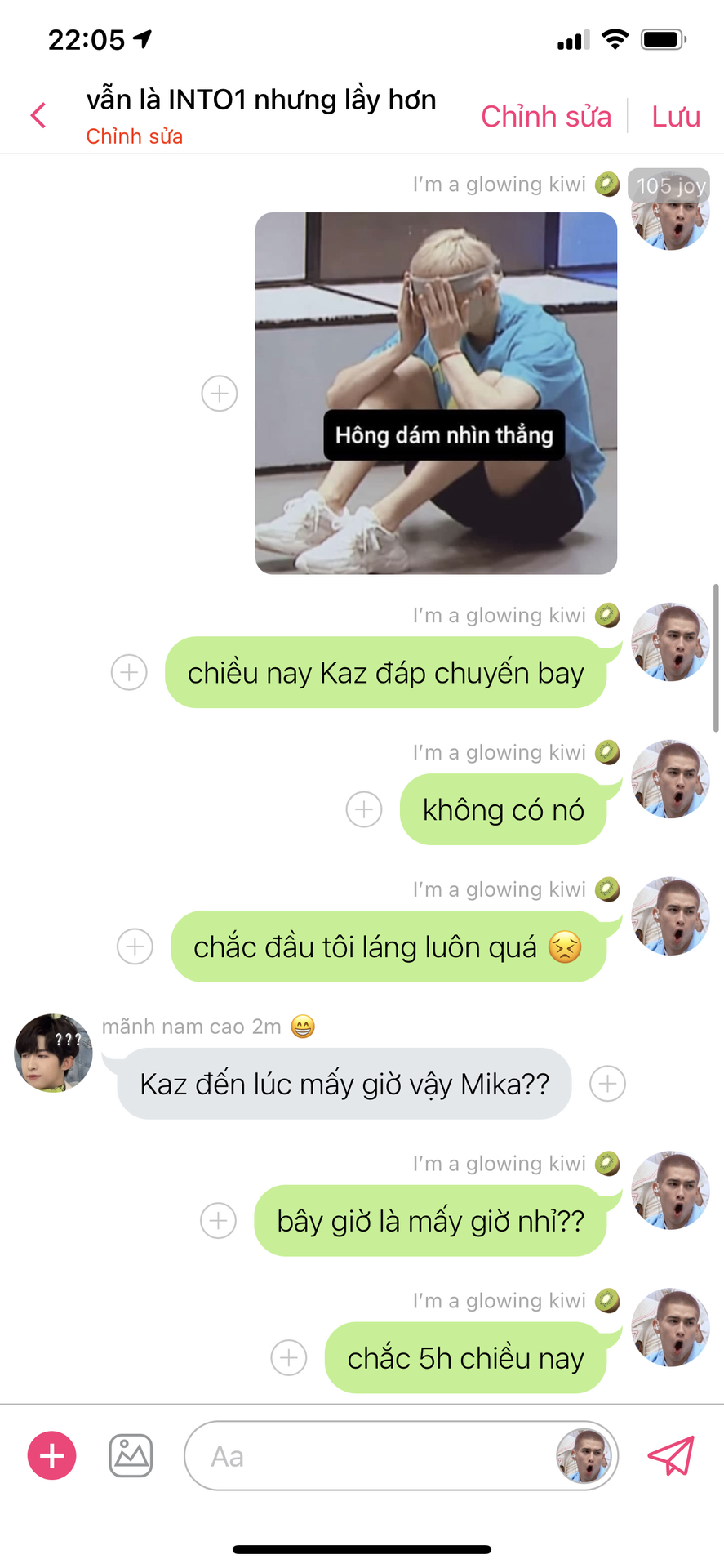The width and height of the screenshot is (724, 1568).
Task: Tap plus icon beside "bây giờ là mấy giờ nhỉ??"
Action: [x=219, y=1221]
